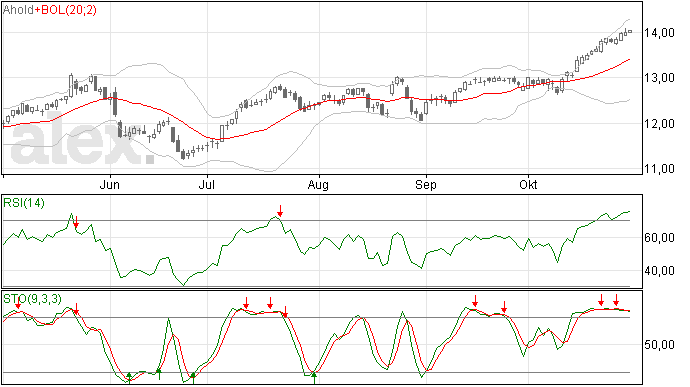Select the 40,00 RSI axis label
Viewport: 690px width, 387px height.
(659, 271)
